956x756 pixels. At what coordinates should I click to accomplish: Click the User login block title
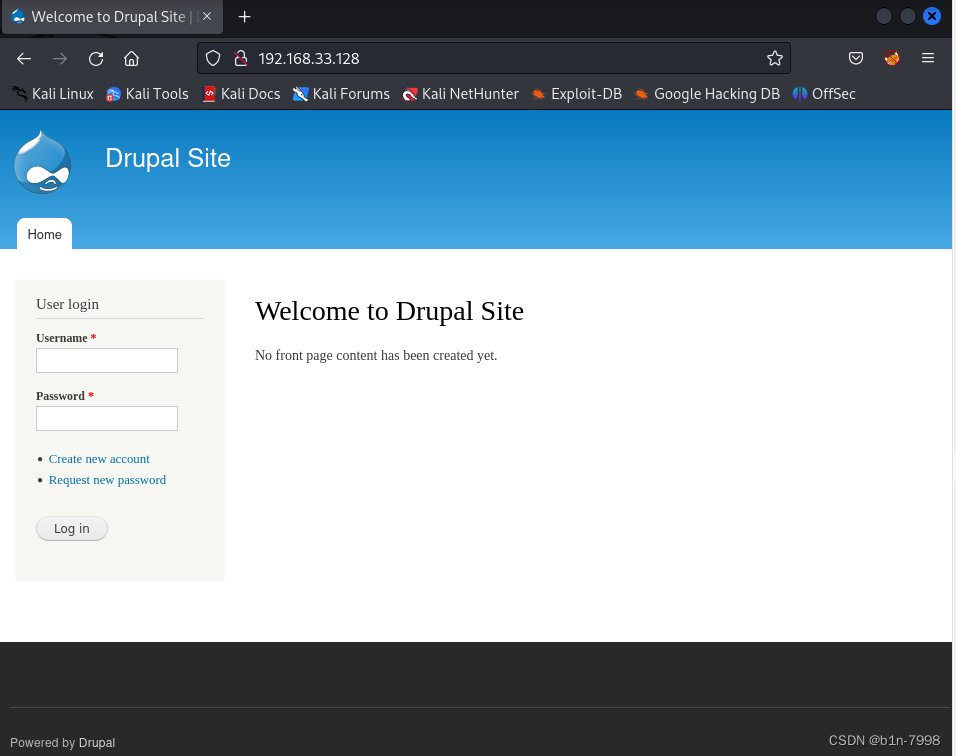67,304
